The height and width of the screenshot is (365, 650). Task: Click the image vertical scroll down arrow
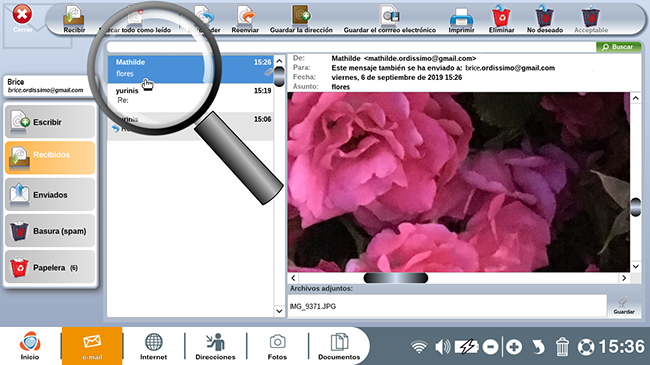click(635, 266)
